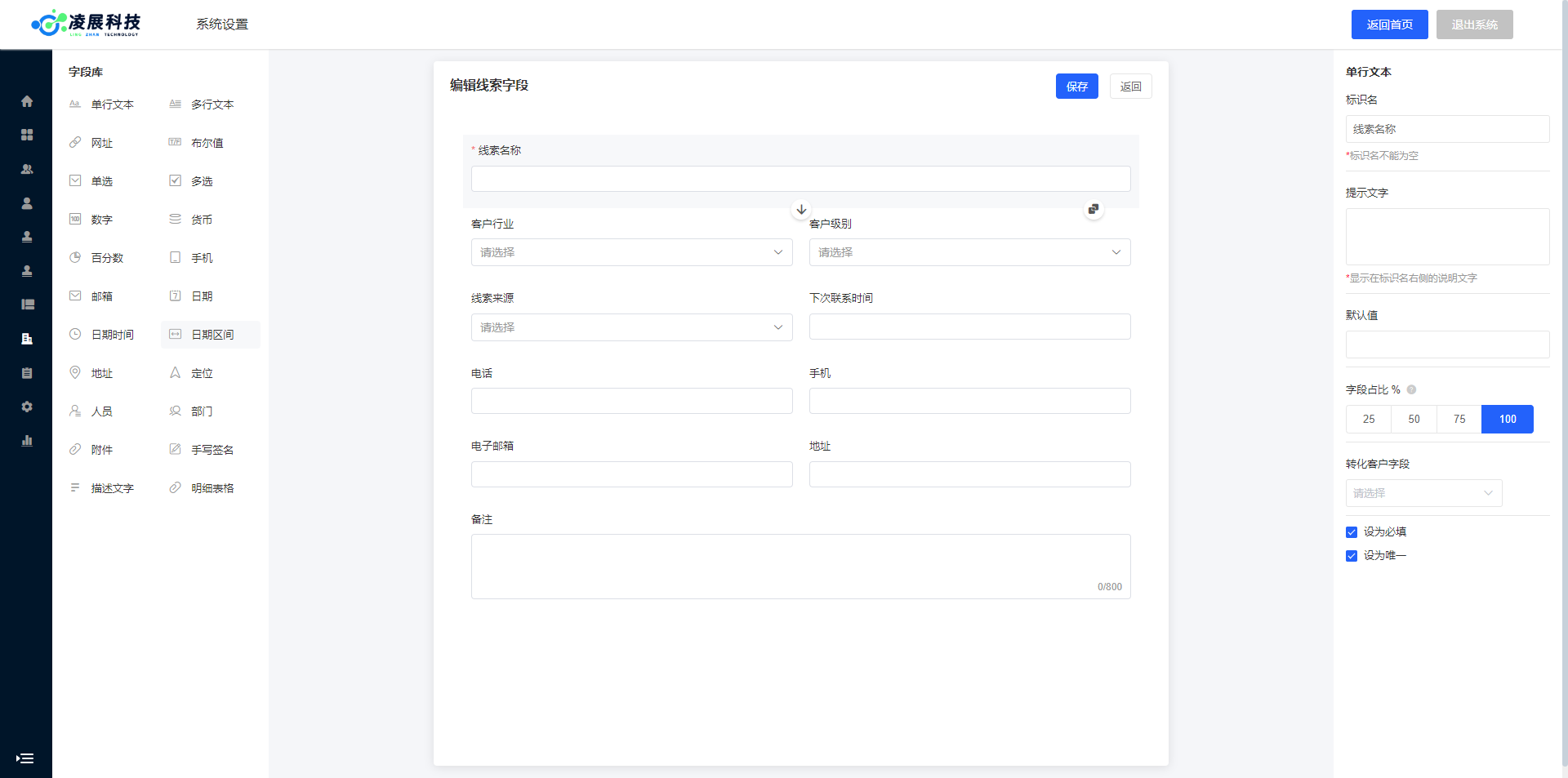Select the 单行文本 field type icon
1568x778 pixels.
(75, 104)
